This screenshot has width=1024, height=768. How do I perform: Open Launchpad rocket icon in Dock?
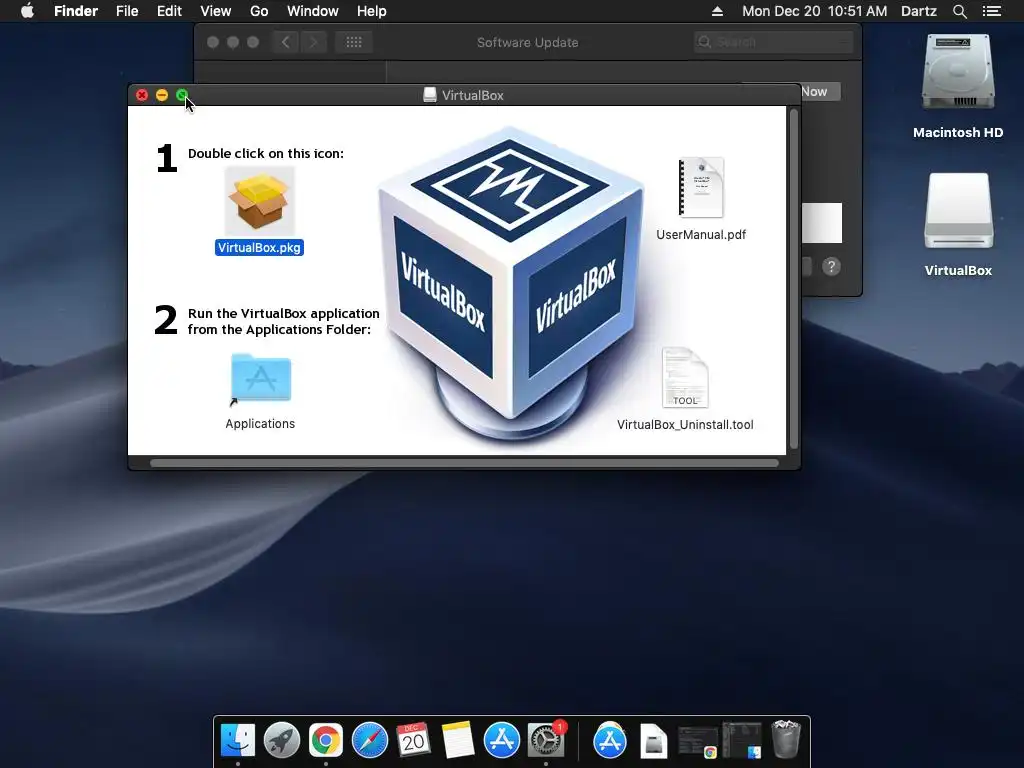[x=281, y=741]
